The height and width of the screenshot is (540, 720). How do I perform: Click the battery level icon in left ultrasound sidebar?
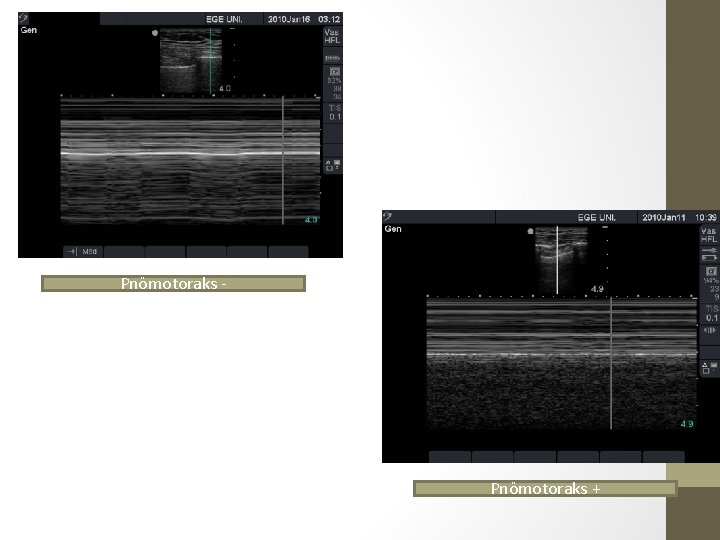point(332,58)
